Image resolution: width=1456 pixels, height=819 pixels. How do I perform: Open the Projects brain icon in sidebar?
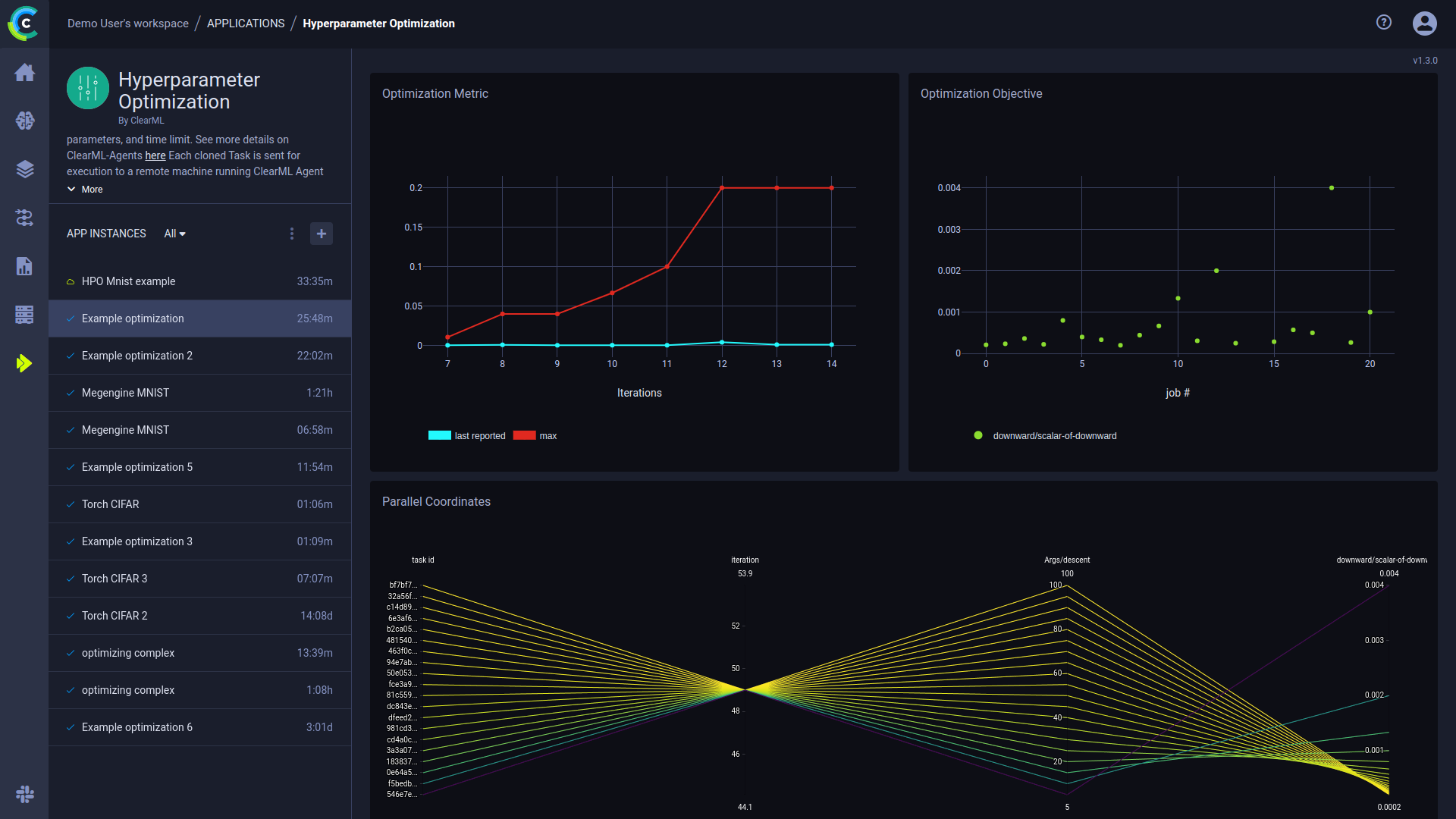pos(24,121)
